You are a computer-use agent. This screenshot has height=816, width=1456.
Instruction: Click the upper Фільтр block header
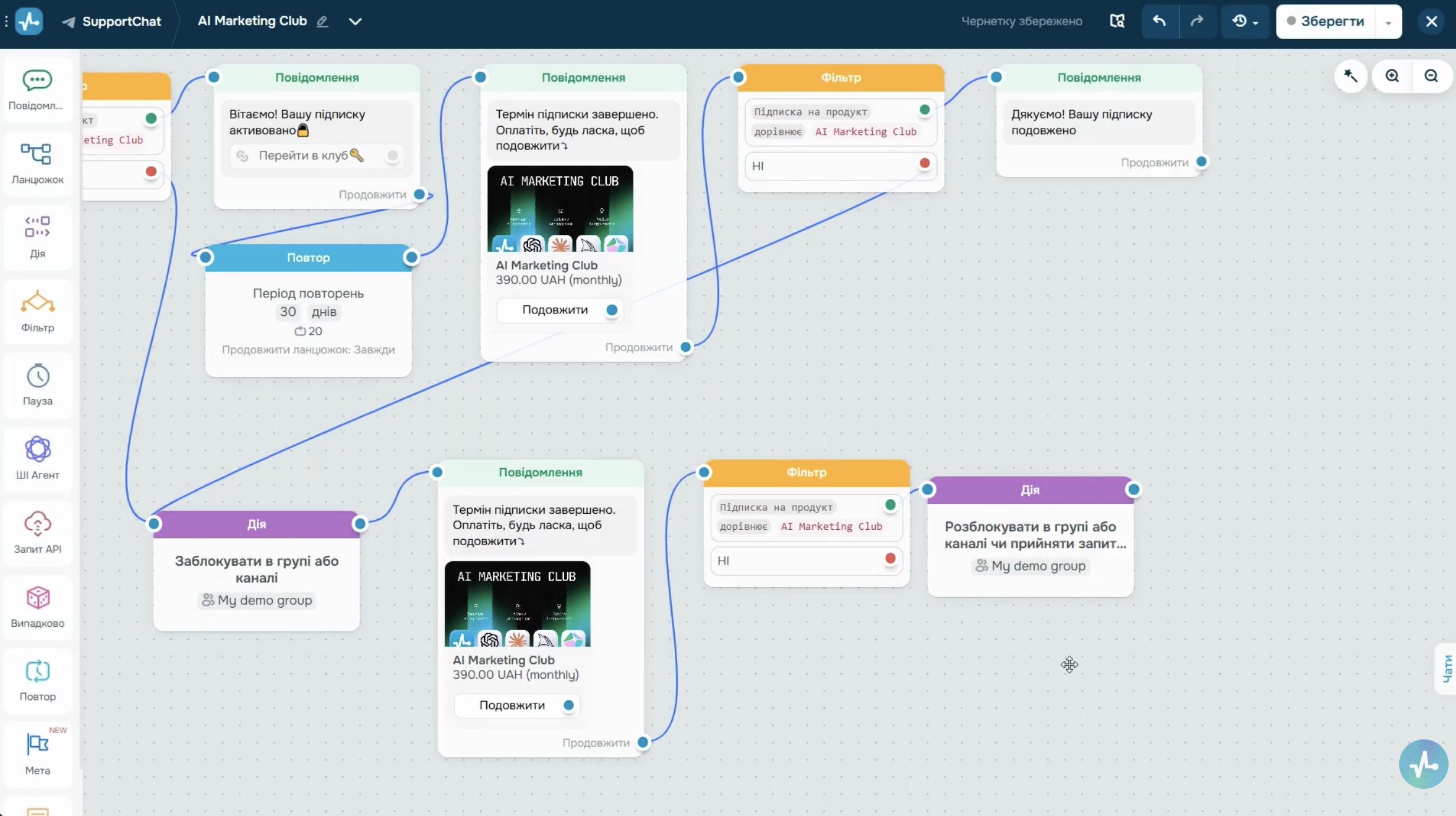pos(841,78)
